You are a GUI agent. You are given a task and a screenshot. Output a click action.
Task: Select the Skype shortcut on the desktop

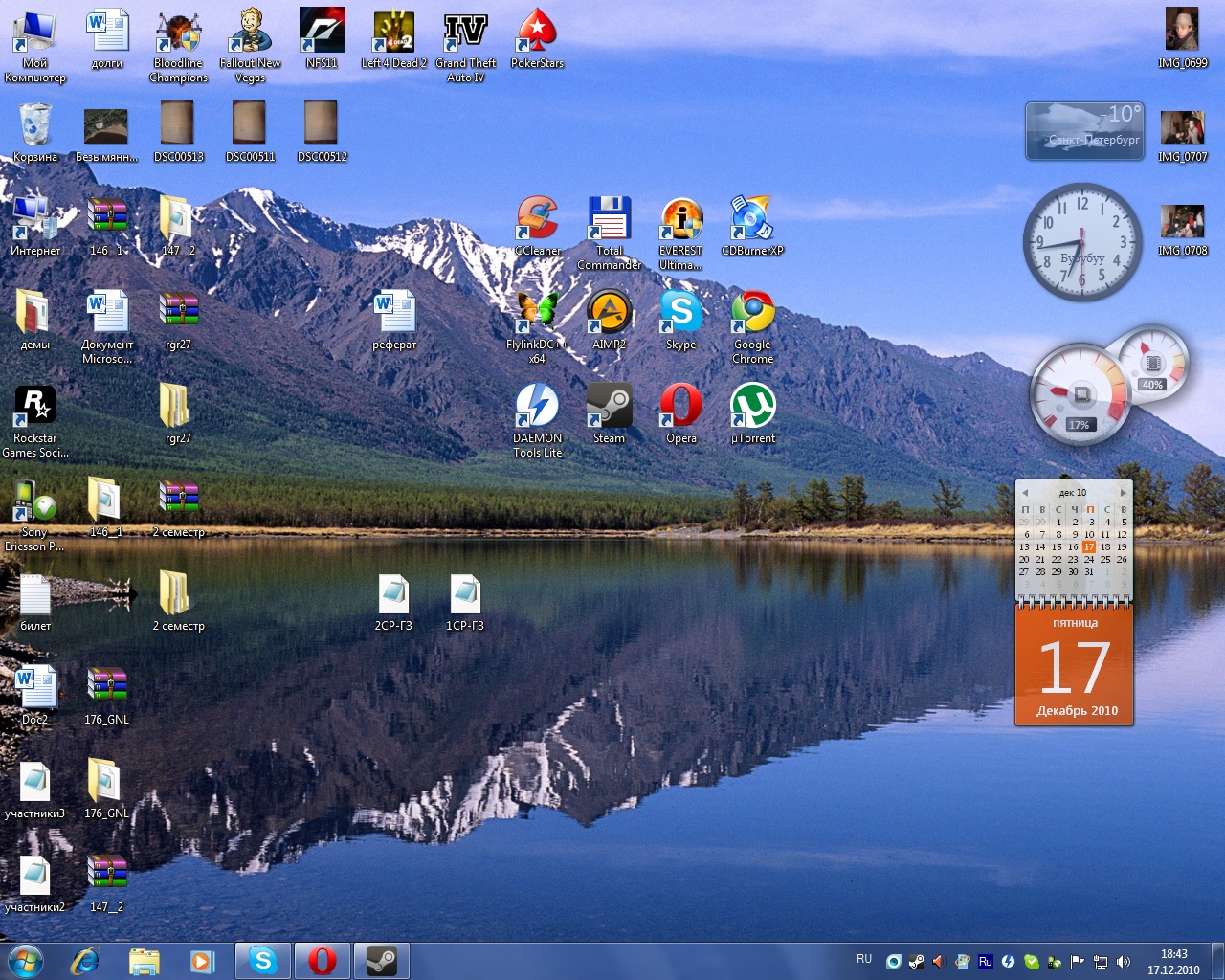[680, 320]
